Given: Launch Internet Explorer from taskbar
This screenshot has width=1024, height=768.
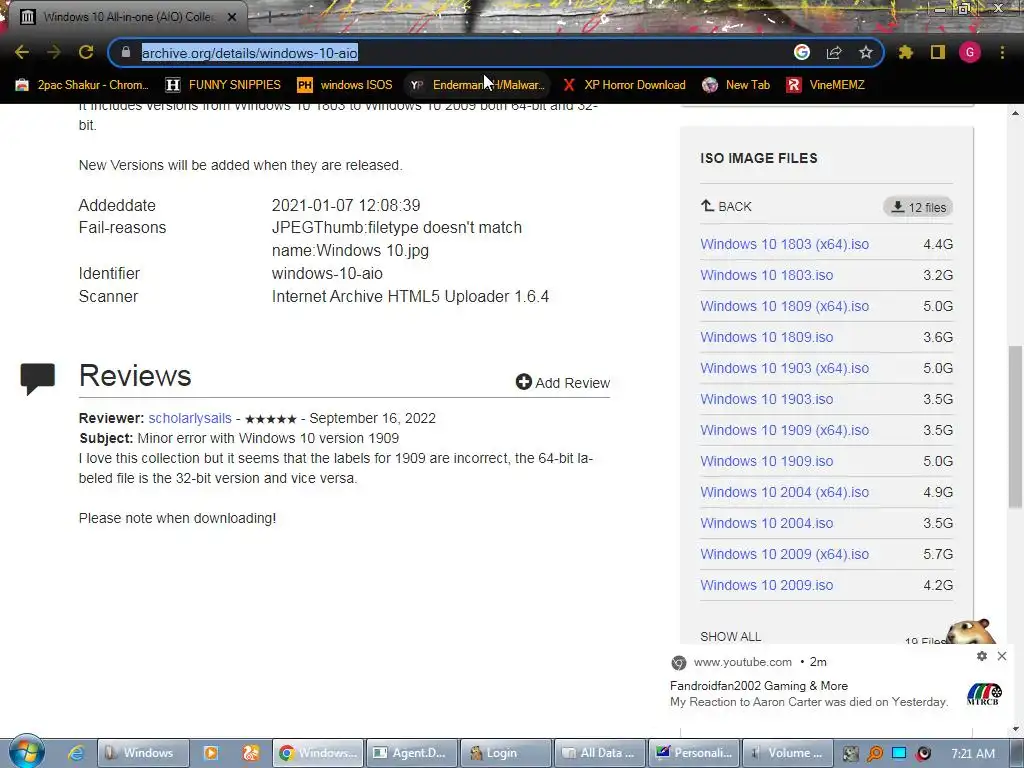Looking at the screenshot, I should coord(76,753).
